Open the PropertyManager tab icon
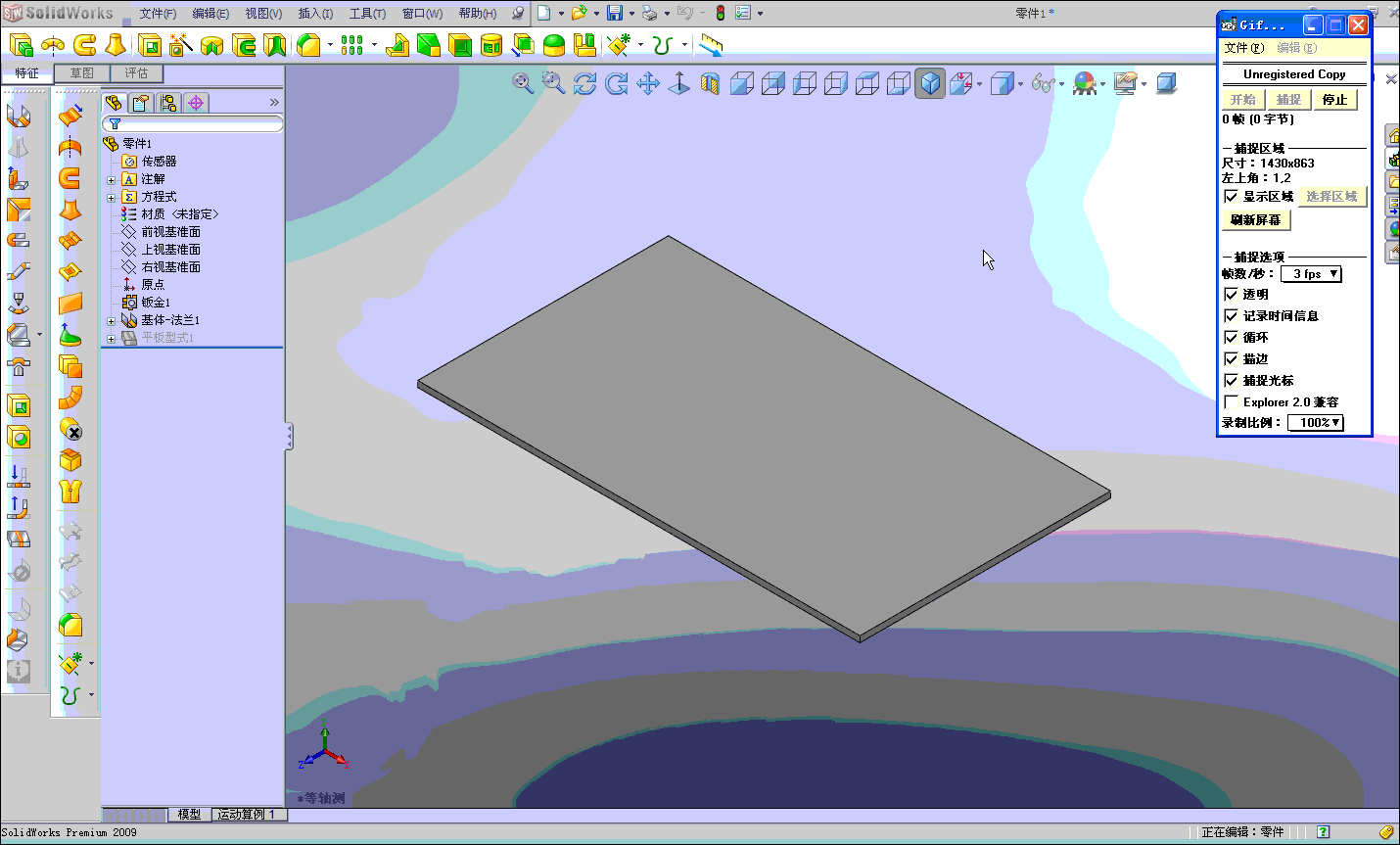 (x=141, y=103)
